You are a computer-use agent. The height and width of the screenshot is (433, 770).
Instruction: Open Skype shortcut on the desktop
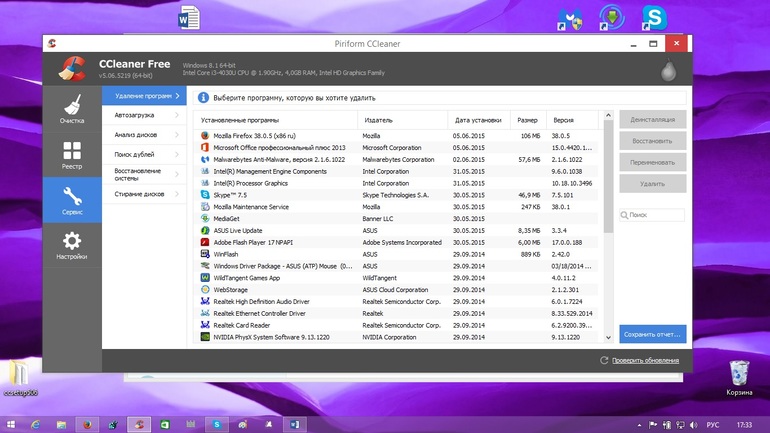tap(654, 18)
